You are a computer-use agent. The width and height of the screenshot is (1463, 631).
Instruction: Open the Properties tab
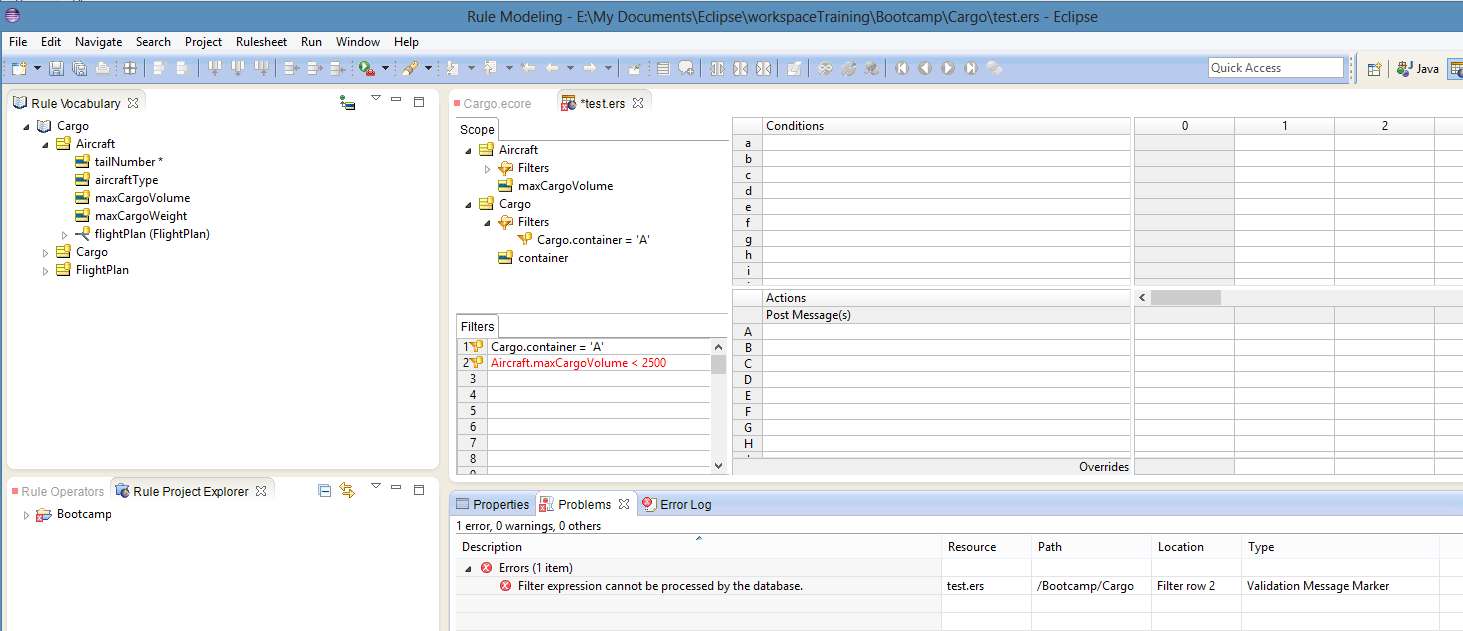click(x=492, y=504)
